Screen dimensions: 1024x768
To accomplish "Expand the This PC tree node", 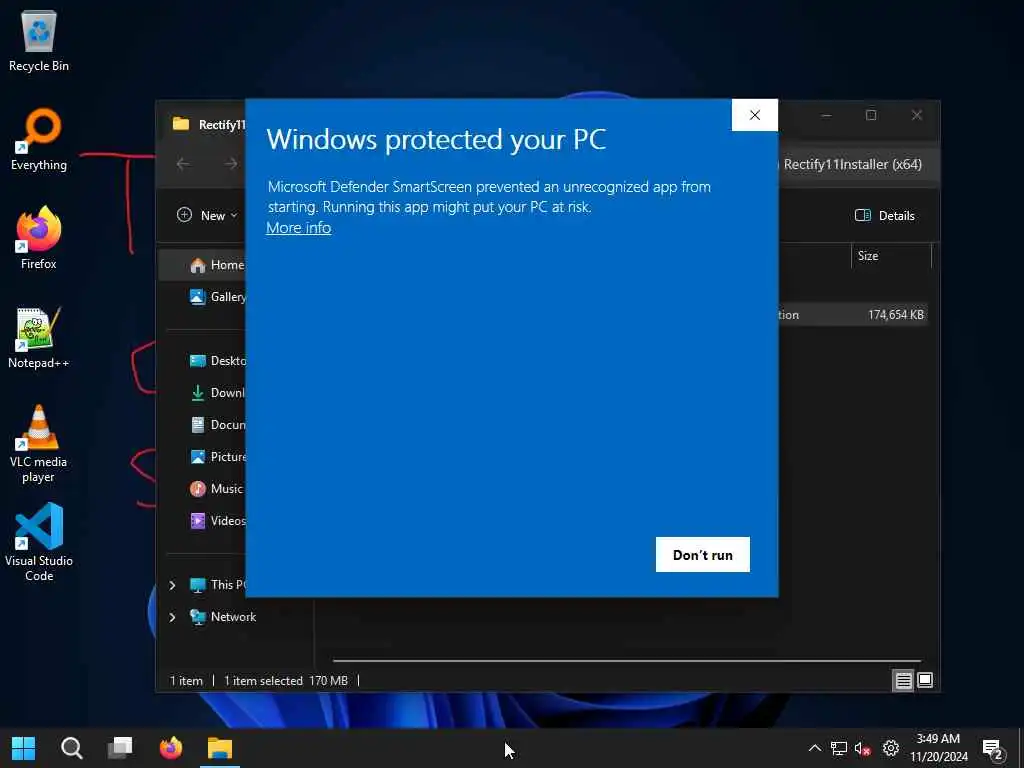I will (172, 585).
